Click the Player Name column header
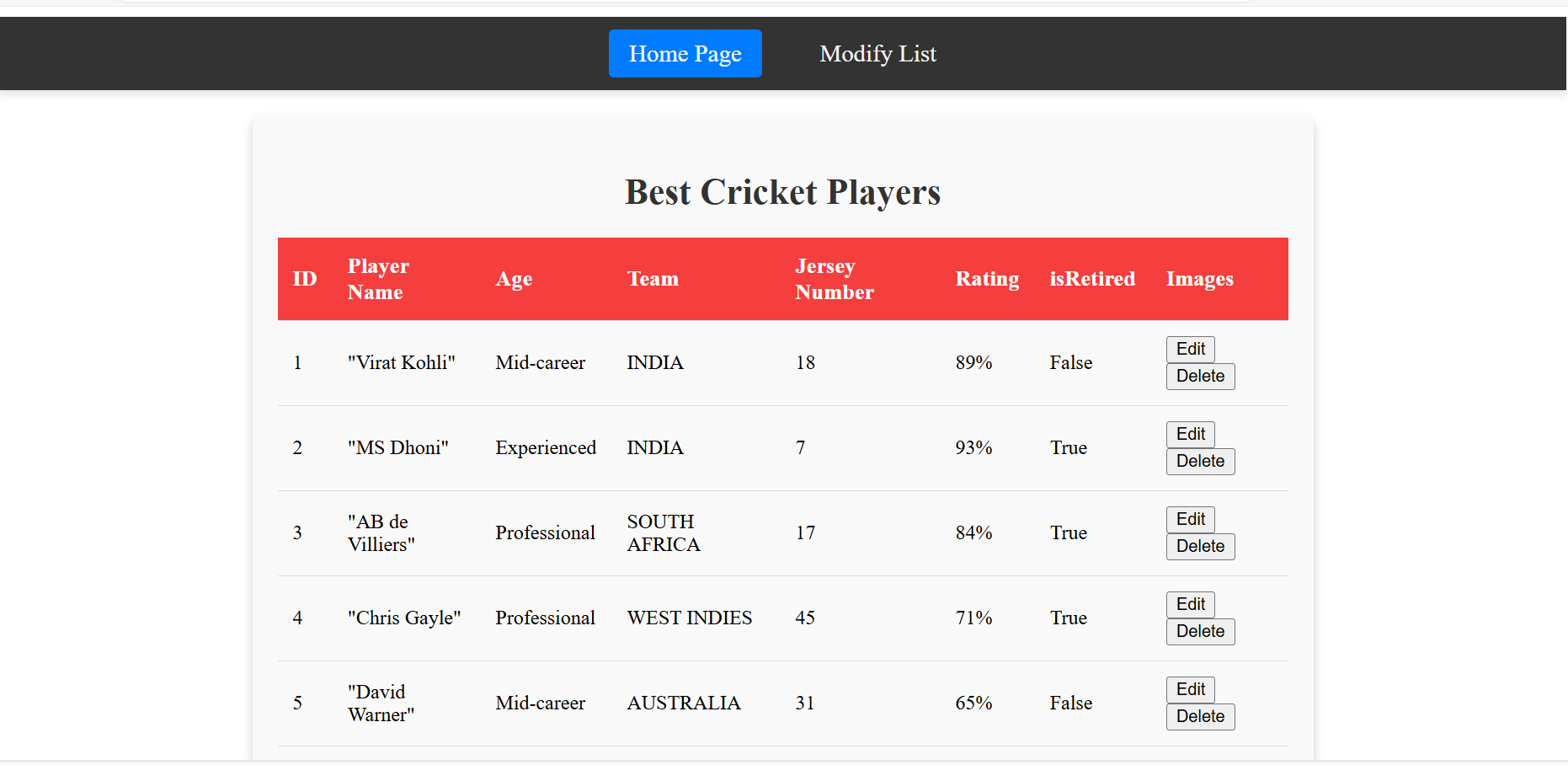This screenshot has height=765, width=1568. coord(377,279)
